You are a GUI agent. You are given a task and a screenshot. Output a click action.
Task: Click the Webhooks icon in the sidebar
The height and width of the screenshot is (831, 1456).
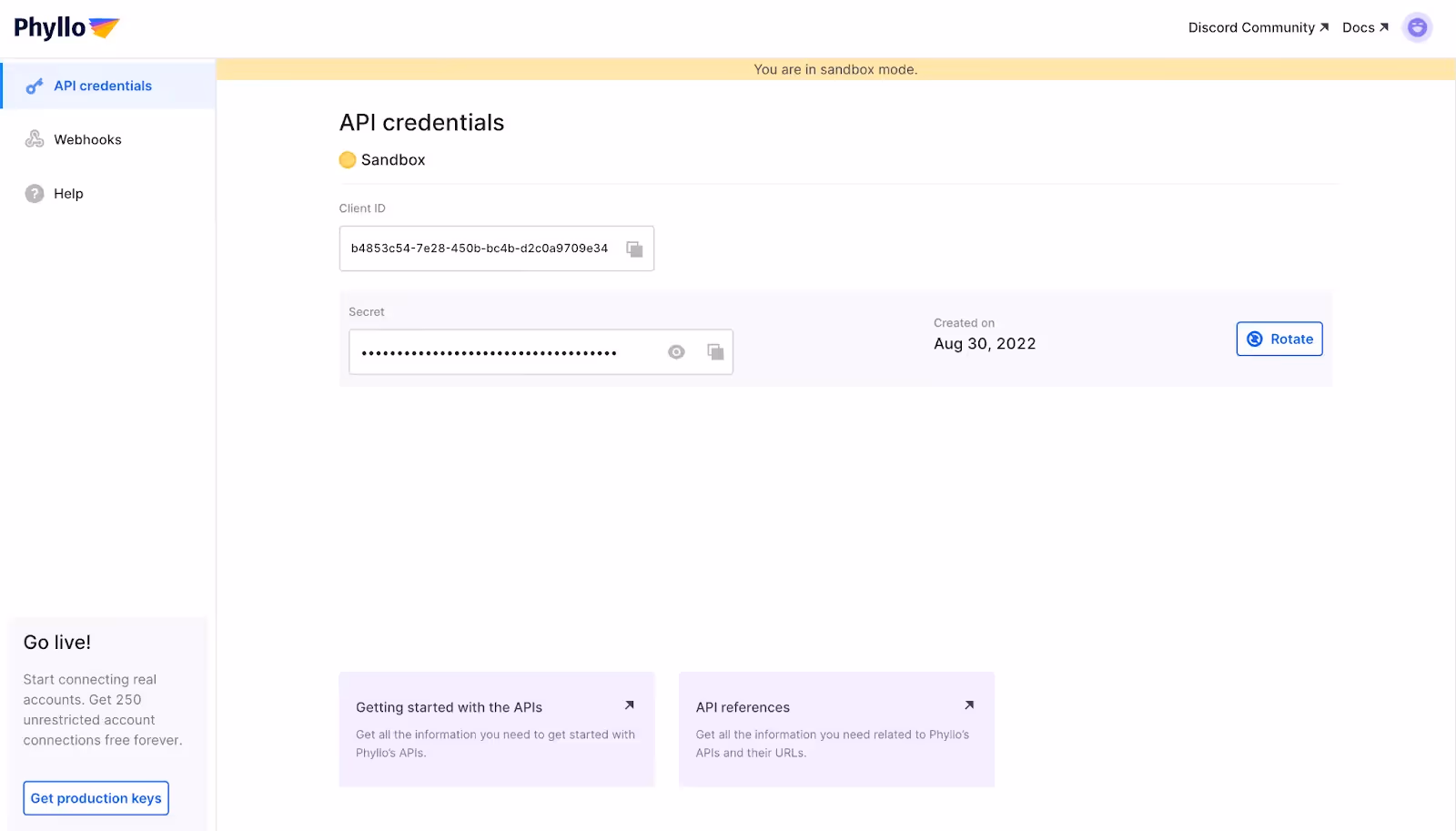pos(35,139)
